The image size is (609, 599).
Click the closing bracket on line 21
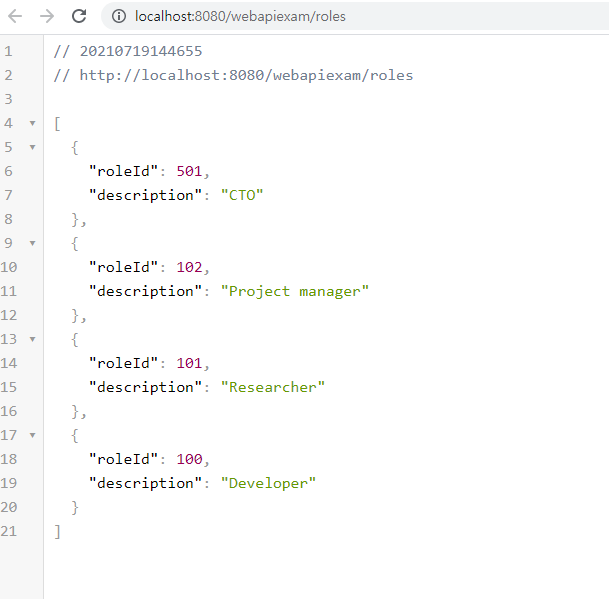point(57,531)
